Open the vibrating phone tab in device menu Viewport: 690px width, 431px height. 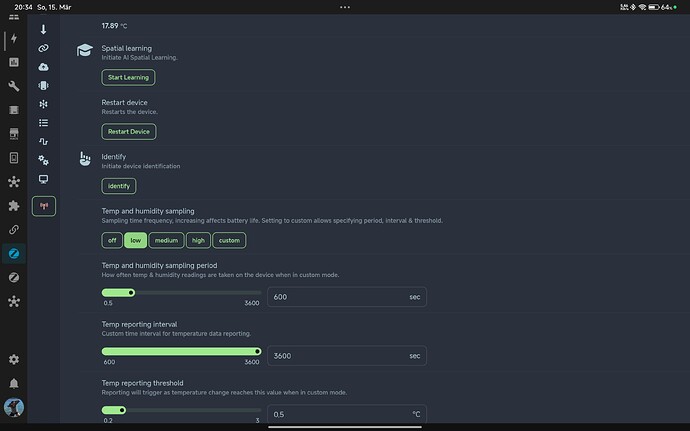pos(44,85)
